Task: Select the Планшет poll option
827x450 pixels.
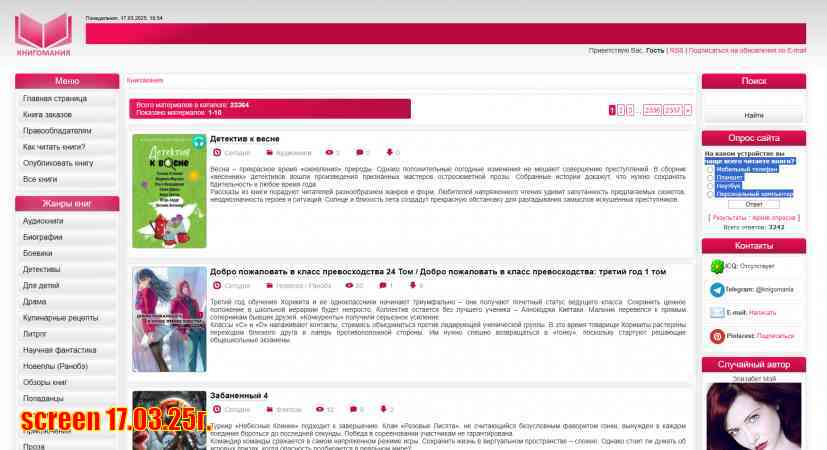Action: point(711,177)
